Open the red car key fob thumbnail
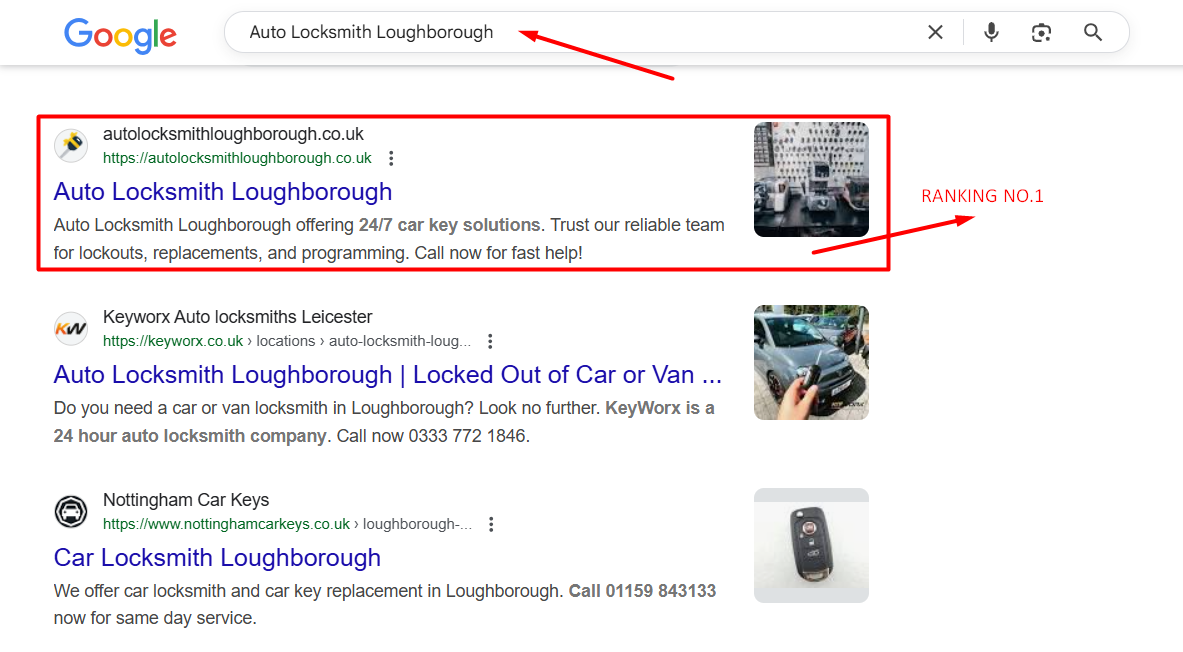The height and width of the screenshot is (652, 1183). (x=811, y=545)
